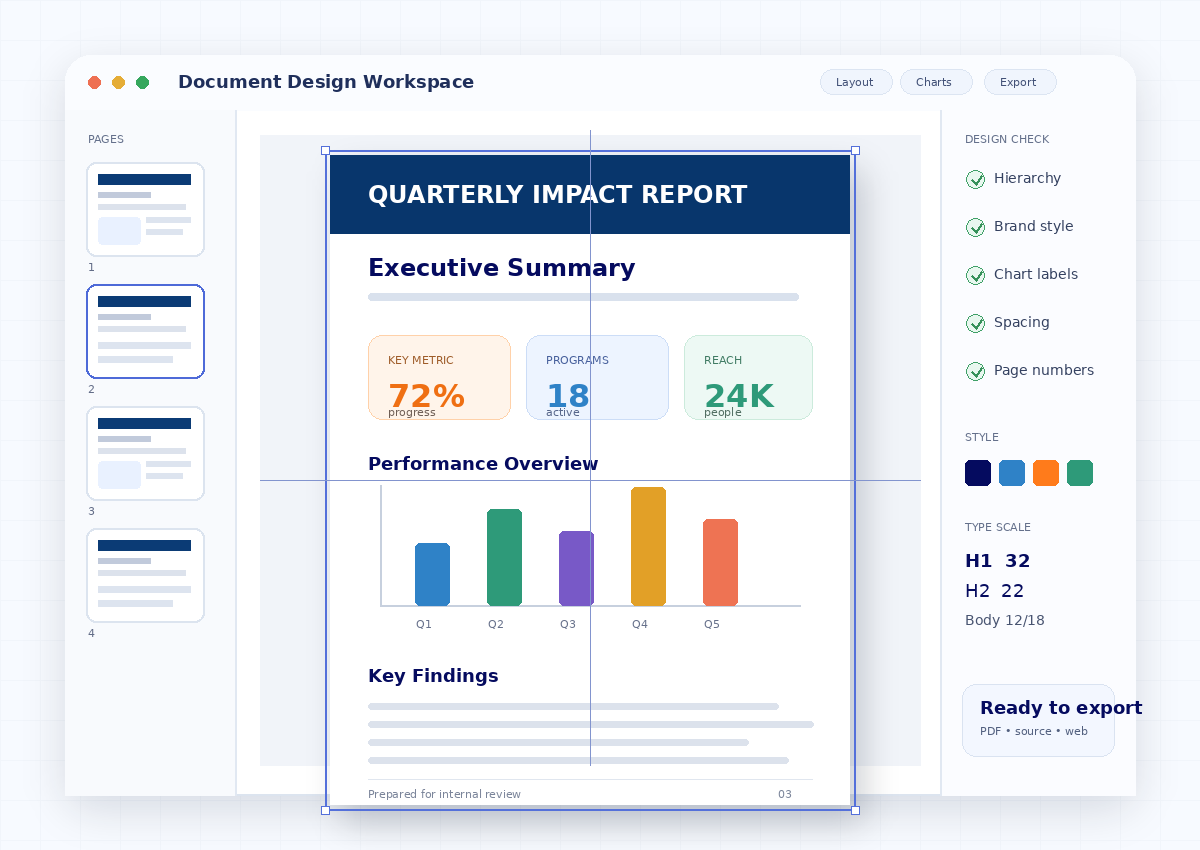This screenshot has height=850, width=1200.
Task: Click the green window dot
Action: pos(143,82)
